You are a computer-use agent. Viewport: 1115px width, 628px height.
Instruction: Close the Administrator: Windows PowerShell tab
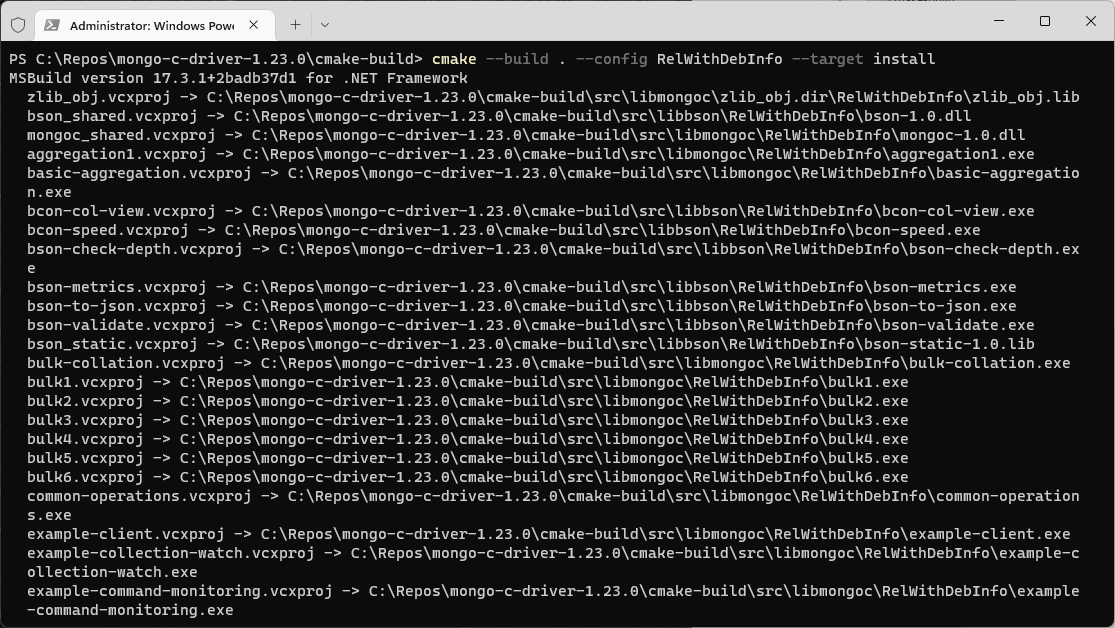[254, 24]
